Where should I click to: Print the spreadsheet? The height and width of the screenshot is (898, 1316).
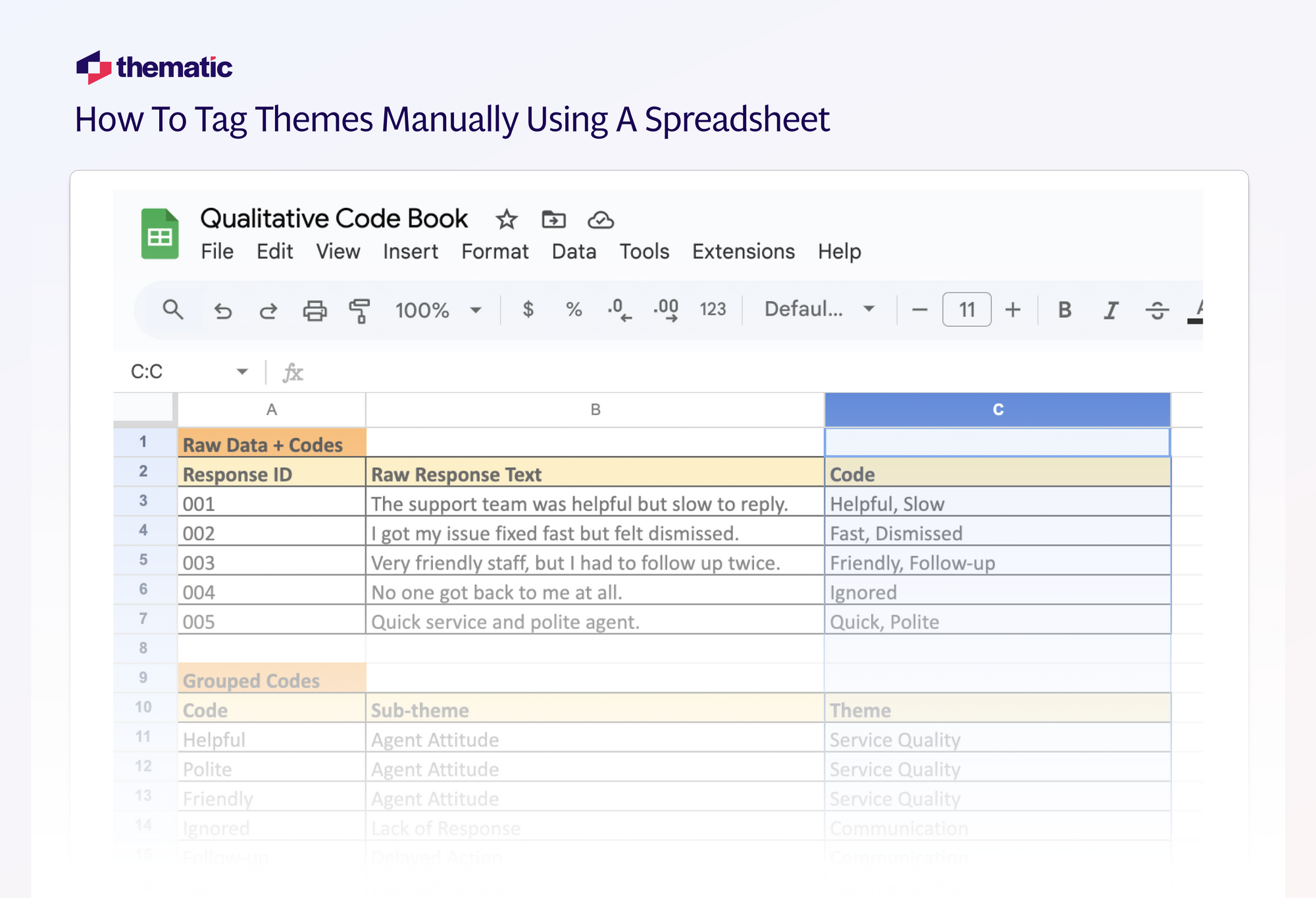[x=315, y=310]
